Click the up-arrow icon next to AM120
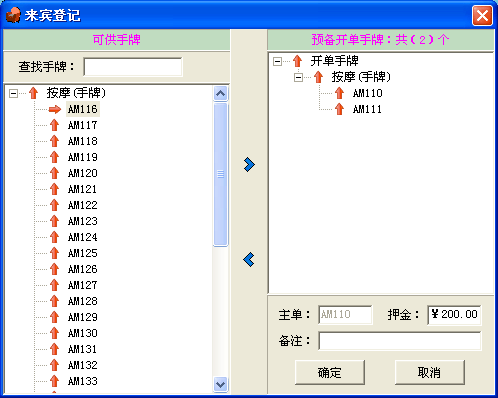 tap(54, 173)
